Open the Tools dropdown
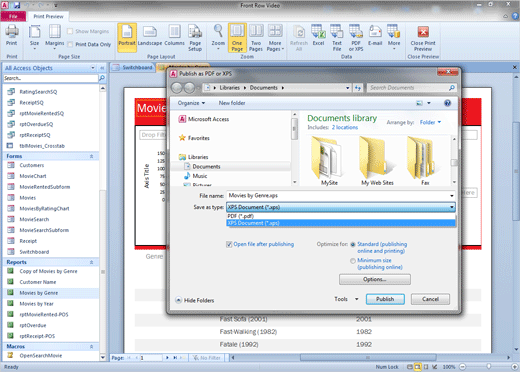Viewport: 520px width, 372px height. pyautogui.click(x=346, y=299)
